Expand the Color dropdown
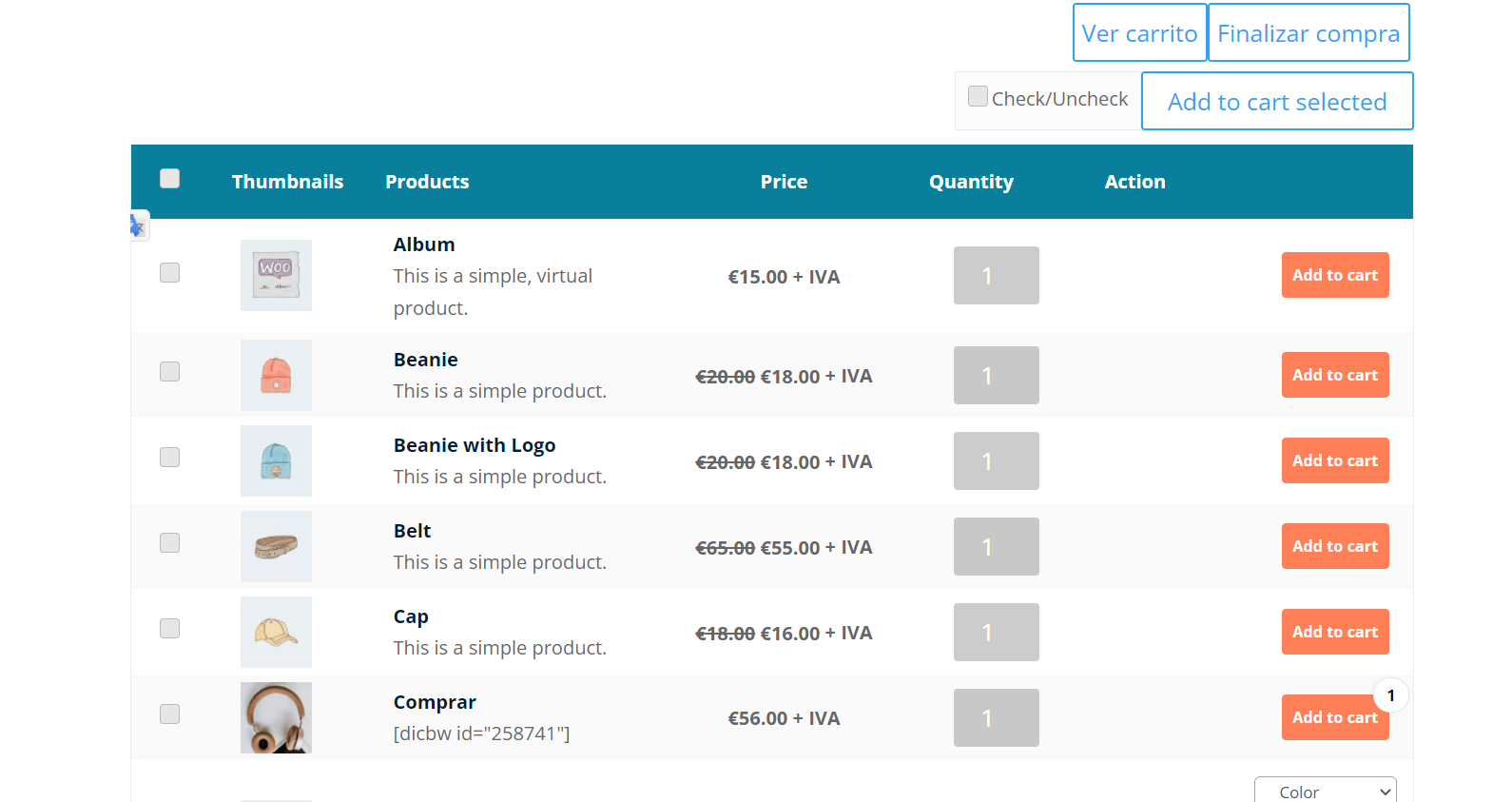Image resolution: width=1512 pixels, height=802 pixels. click(1326, 791)
